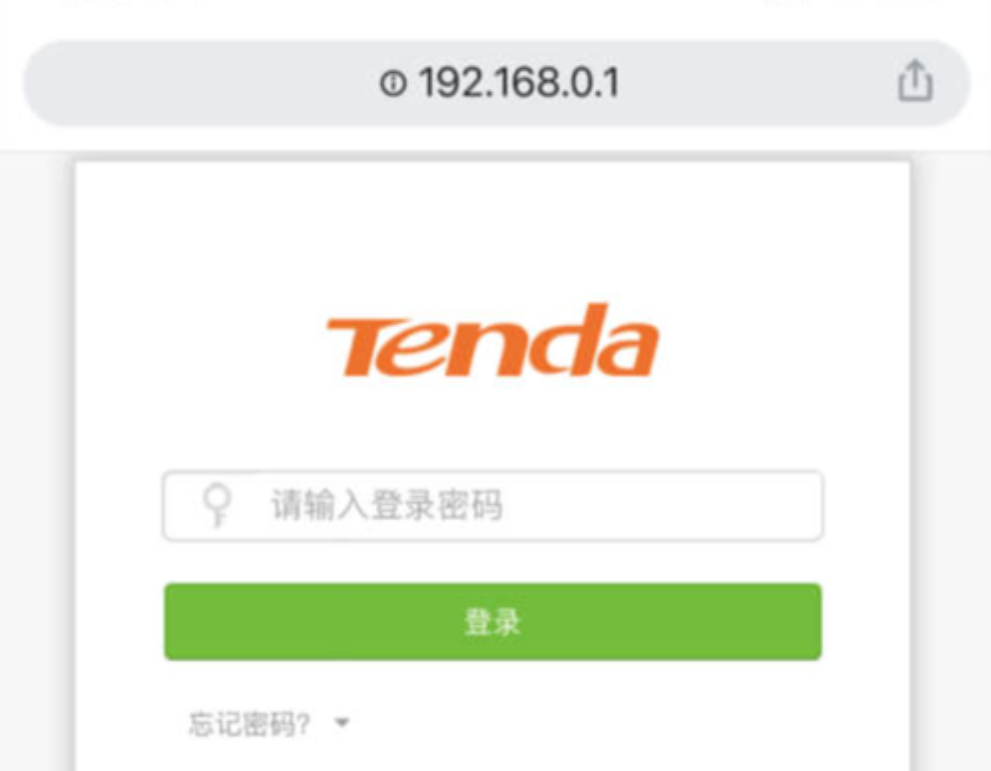Expand the 忘记密码 dropdown arrow
Viewport: 991px width, 771px height.
point(342,722)
